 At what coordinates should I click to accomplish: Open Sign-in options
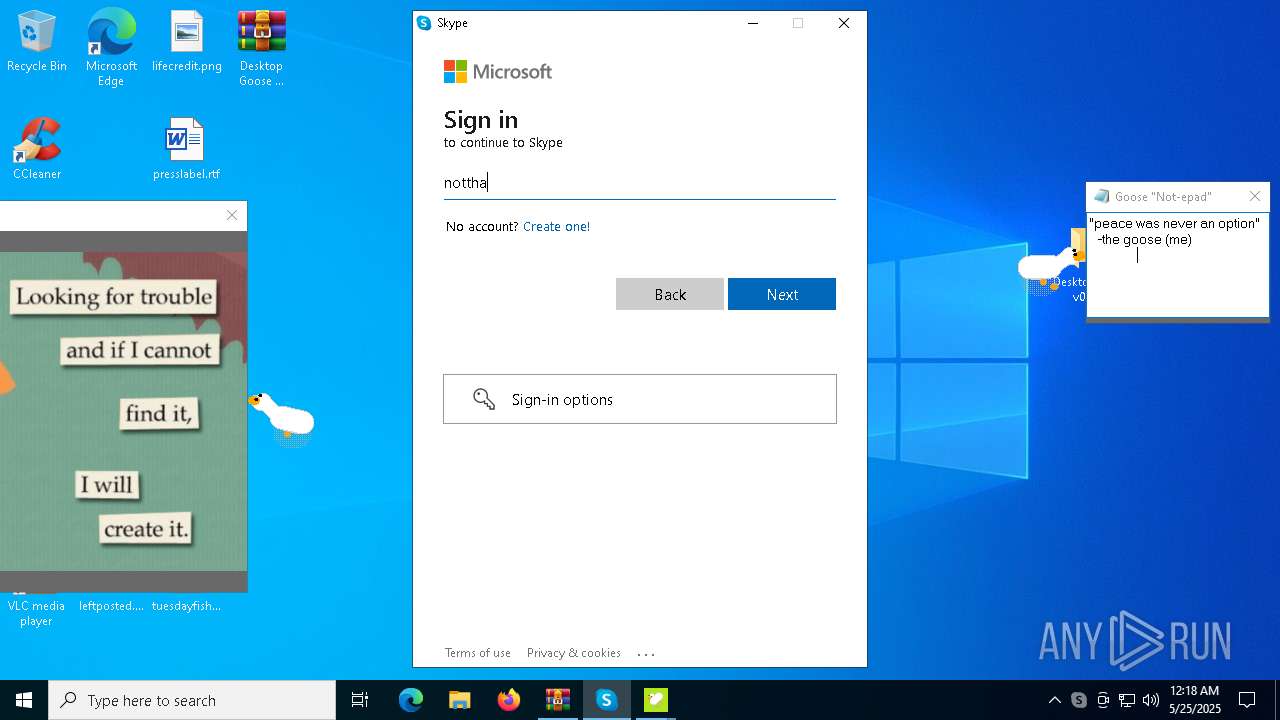tap(640, 399)
